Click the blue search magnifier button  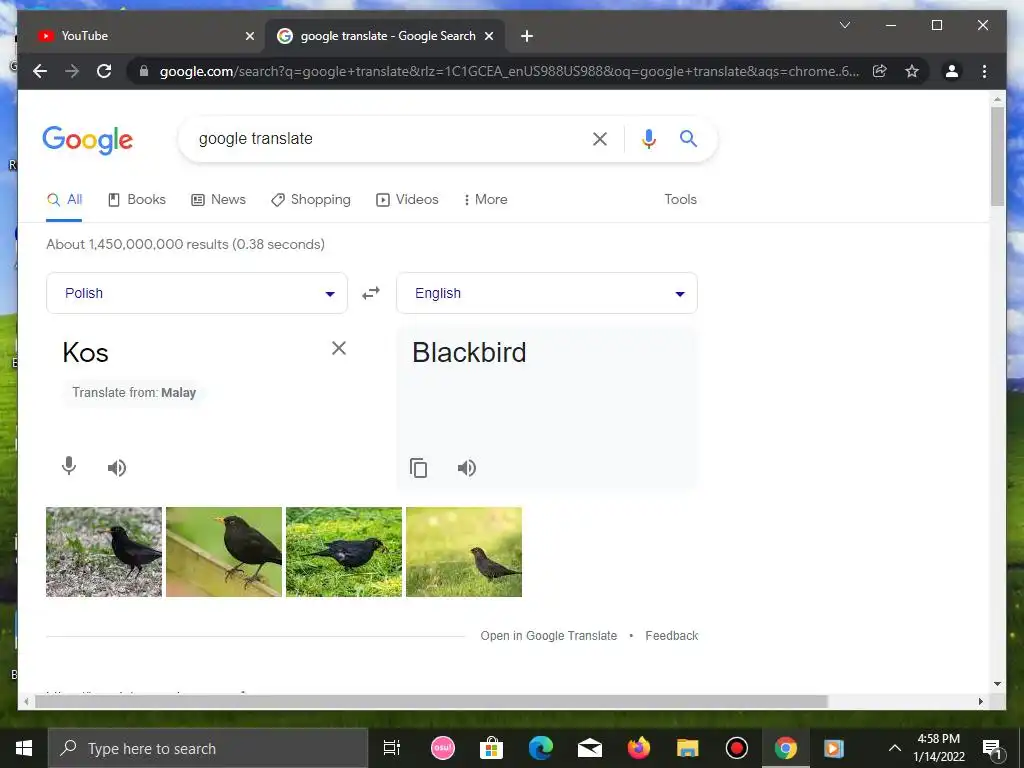(x=688, y=138)
